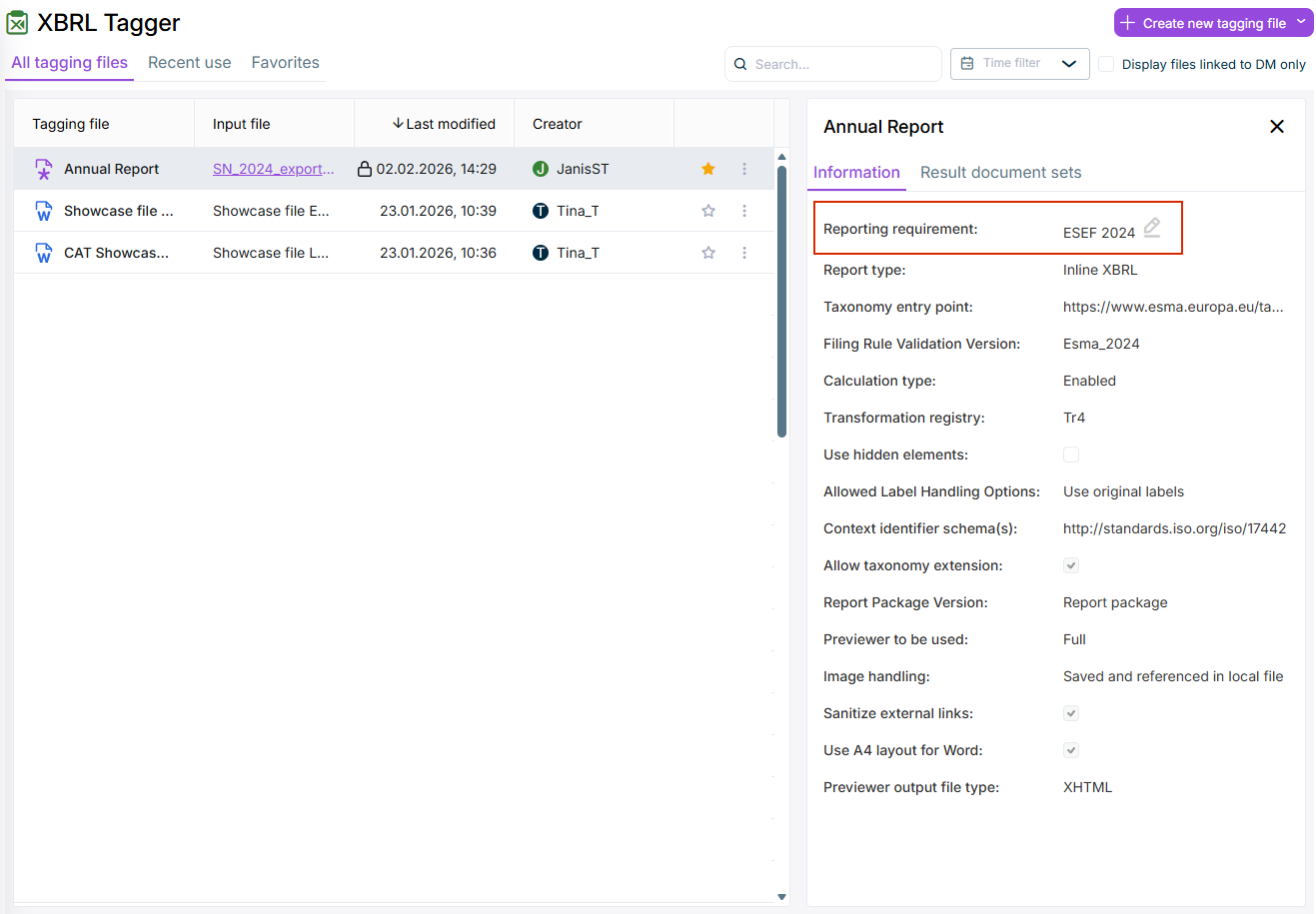Favorite the CAT Showcas... row star
The height and width of the screenshot is (914, 1316).
708,253
